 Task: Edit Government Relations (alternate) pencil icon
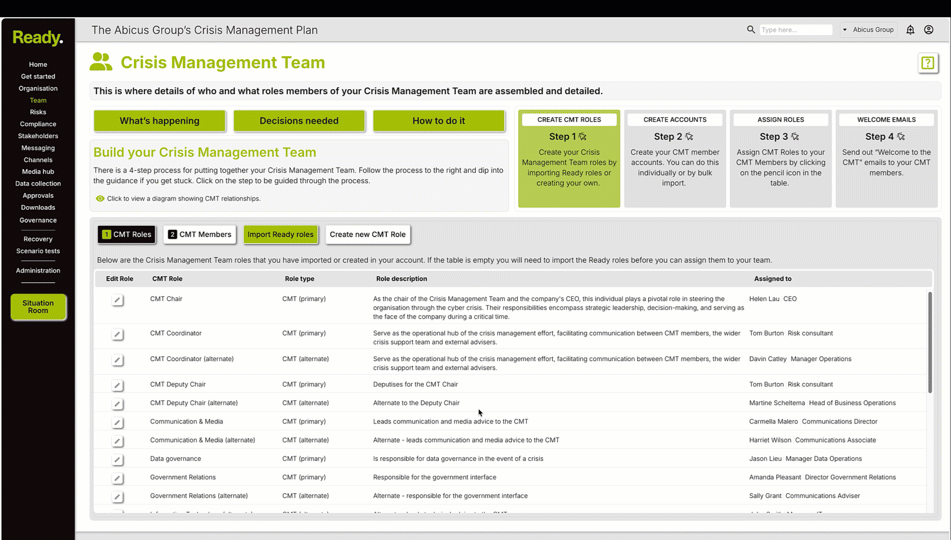pos(118,498)
